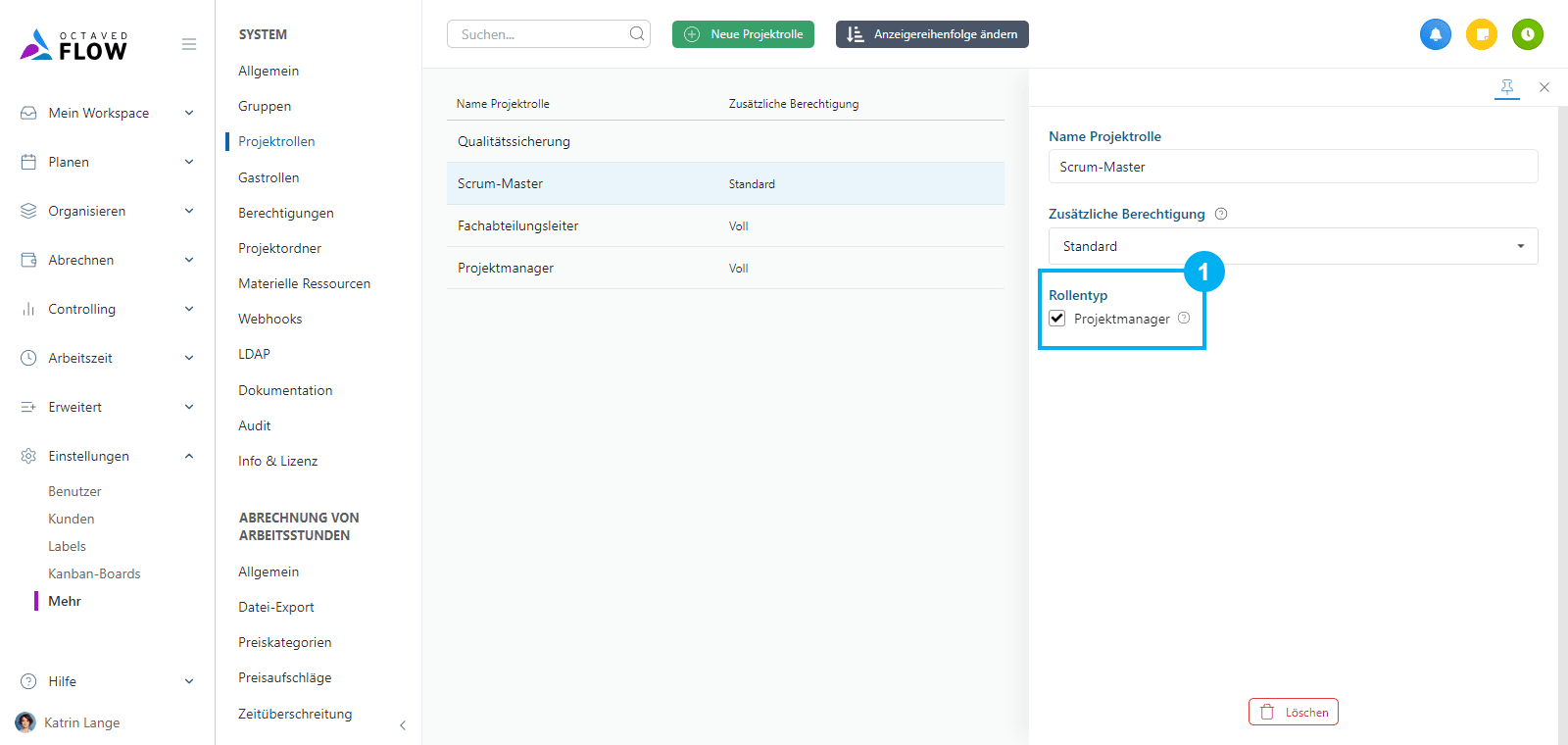
Task: Pin the detail panel with the pin icon
Action: 1507,87
